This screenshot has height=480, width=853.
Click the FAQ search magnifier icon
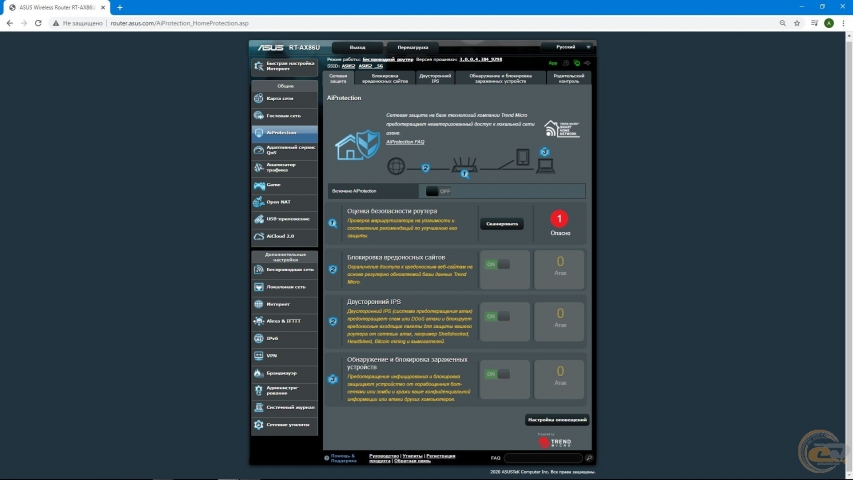589,458
